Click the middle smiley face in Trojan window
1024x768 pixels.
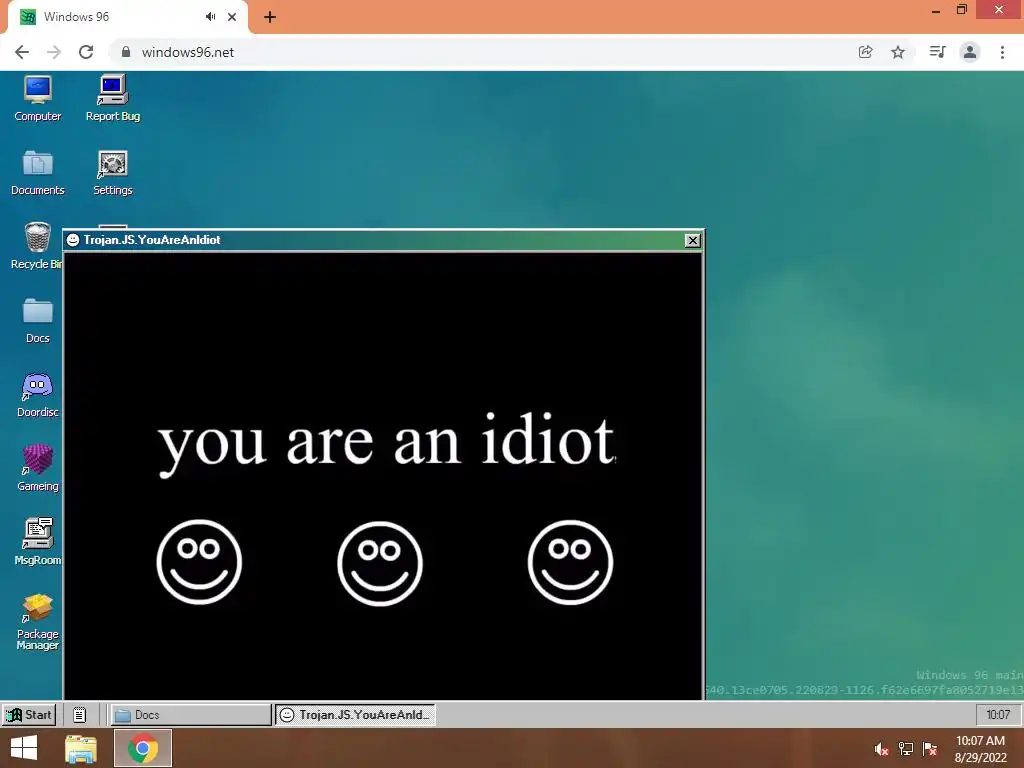tap(380, 563)
